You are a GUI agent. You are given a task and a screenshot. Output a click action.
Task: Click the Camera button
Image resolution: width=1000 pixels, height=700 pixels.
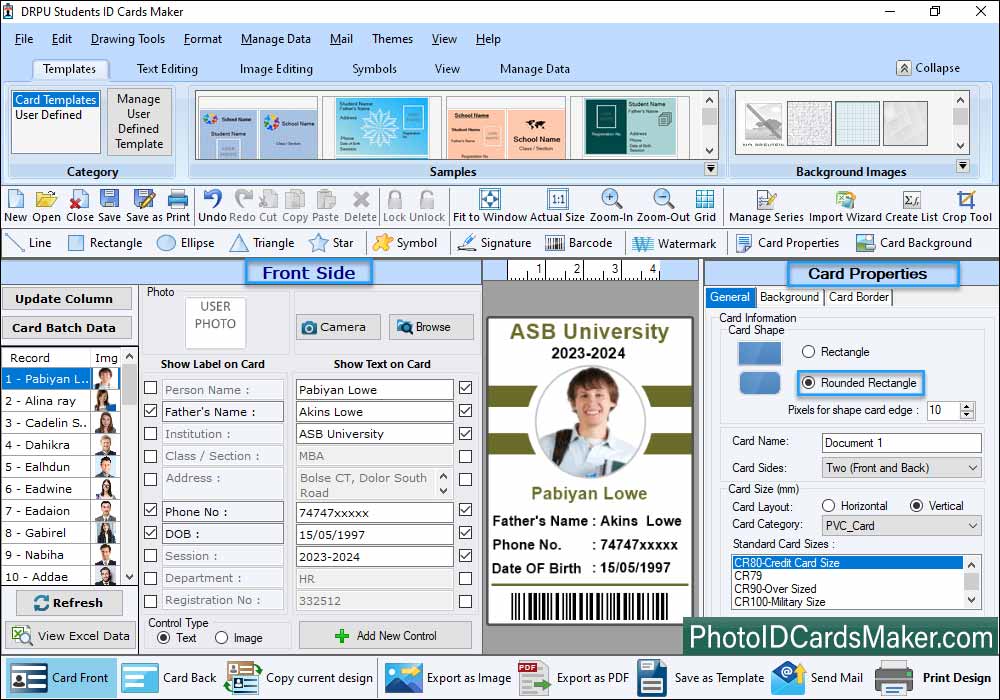tap(338, 327)
